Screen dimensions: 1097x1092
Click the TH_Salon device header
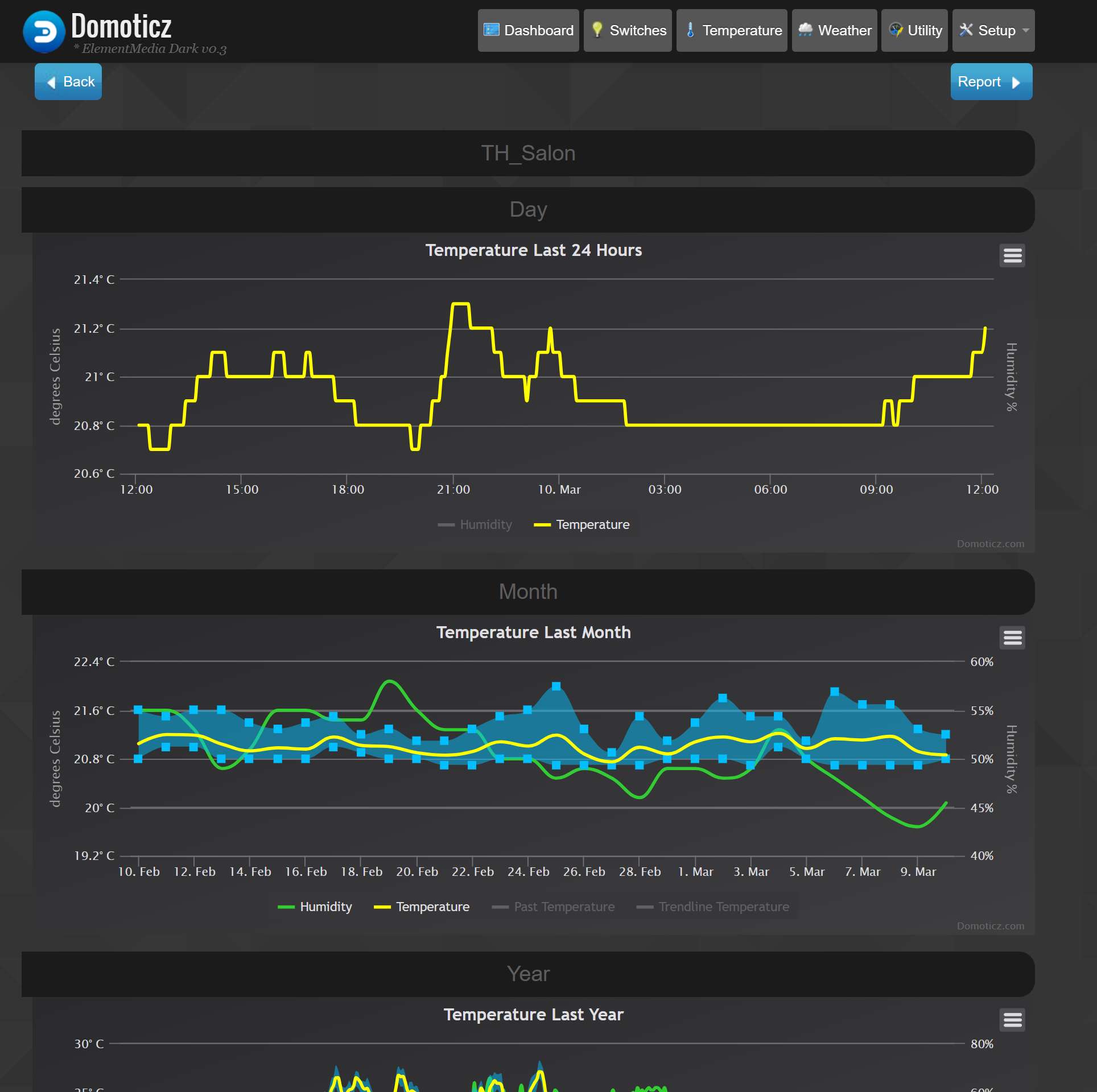(528, 153)
